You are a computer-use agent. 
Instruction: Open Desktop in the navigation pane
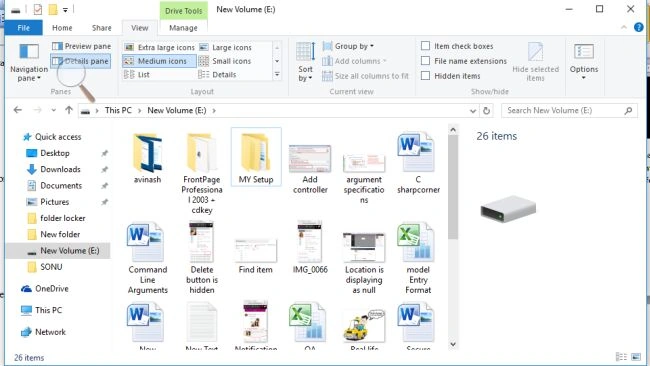pyautogui.click(x=48, y=153)
